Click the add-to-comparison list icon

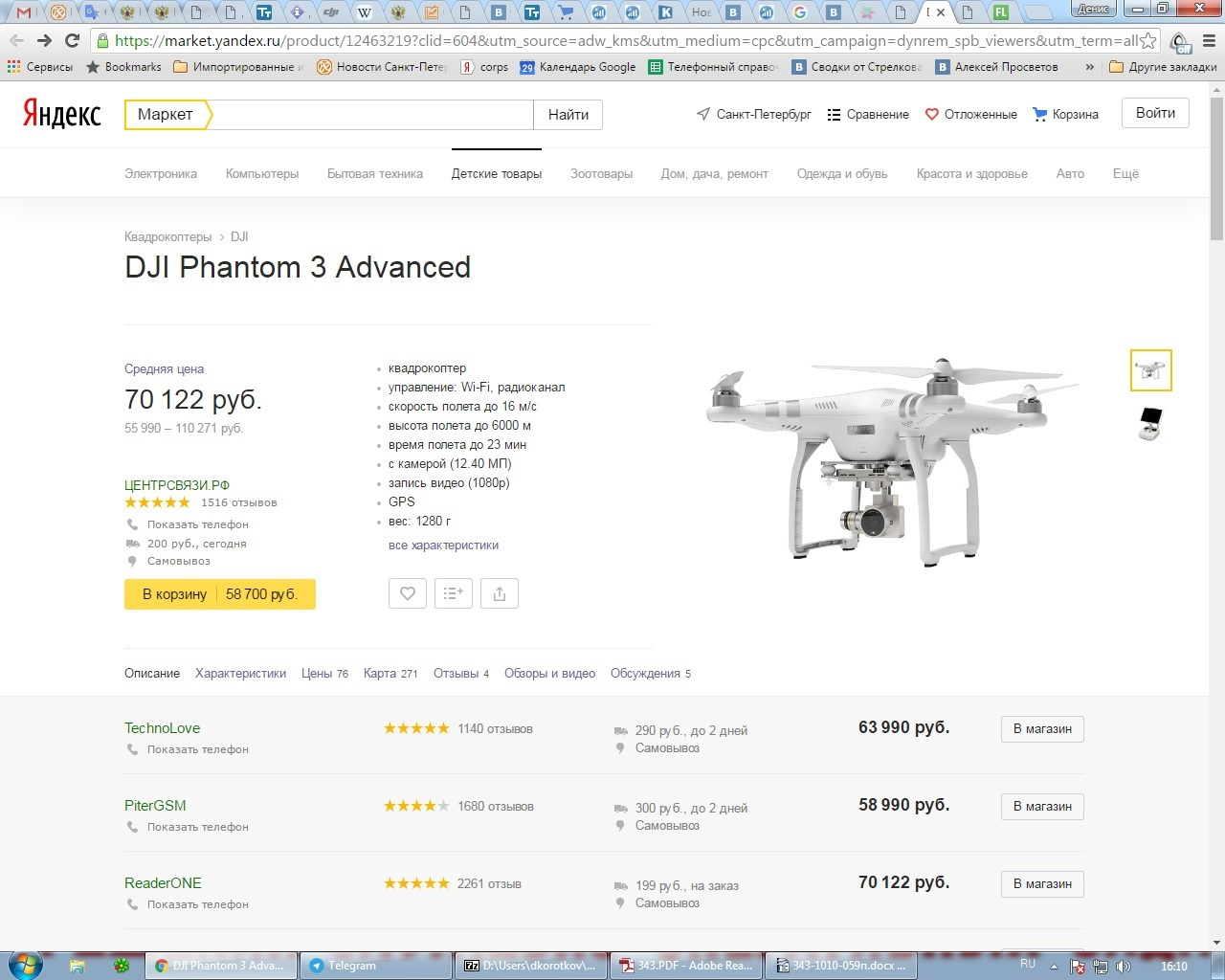453,593
